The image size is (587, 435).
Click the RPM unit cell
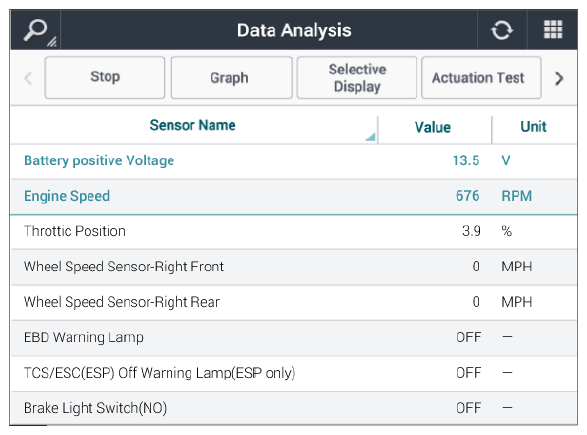click(x=517, y=196)
